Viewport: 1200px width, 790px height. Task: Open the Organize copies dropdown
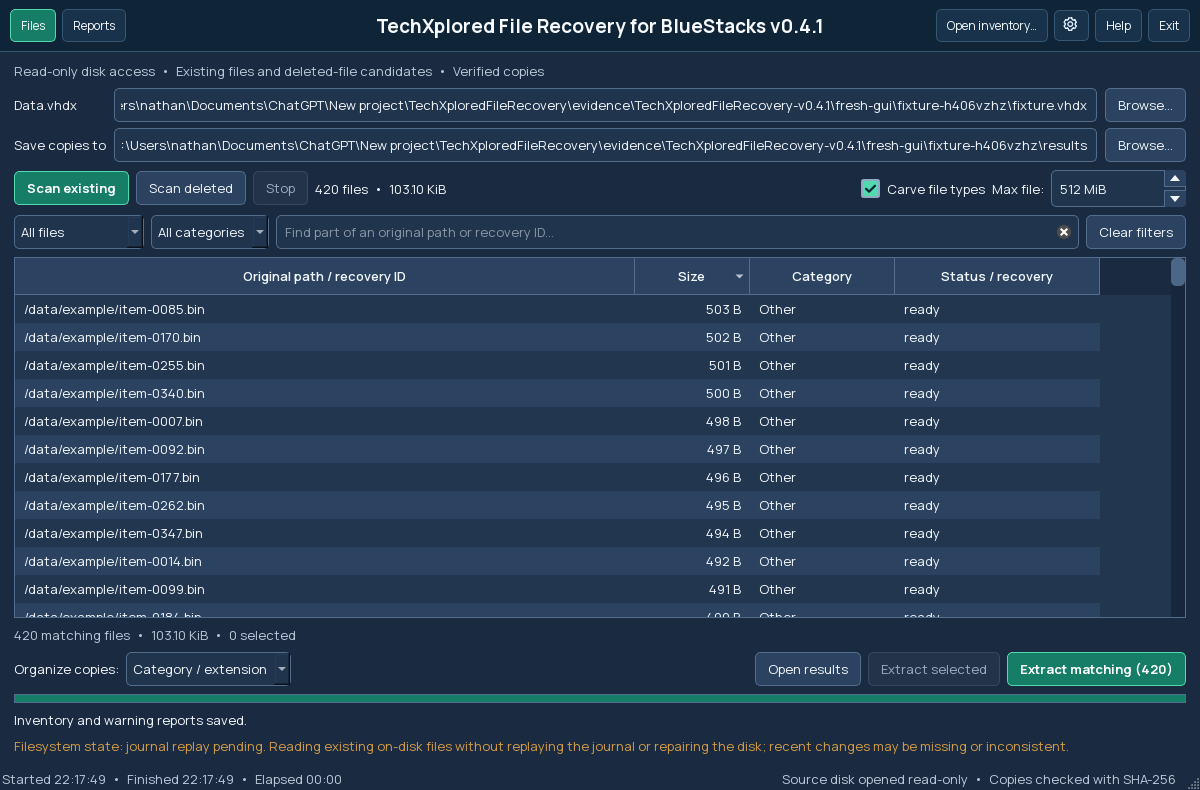pyautogui.click(x=208, y=669)
